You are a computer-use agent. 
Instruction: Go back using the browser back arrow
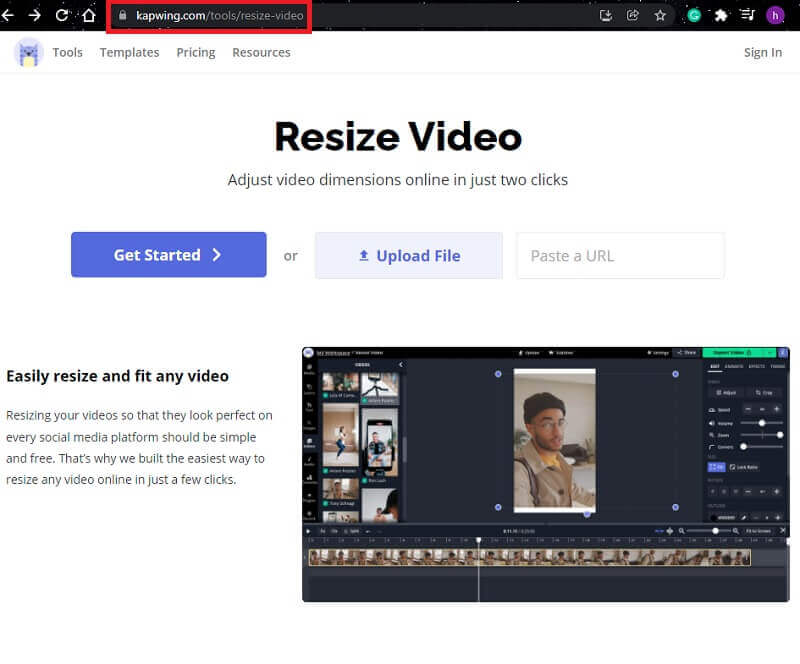point(7,15)
